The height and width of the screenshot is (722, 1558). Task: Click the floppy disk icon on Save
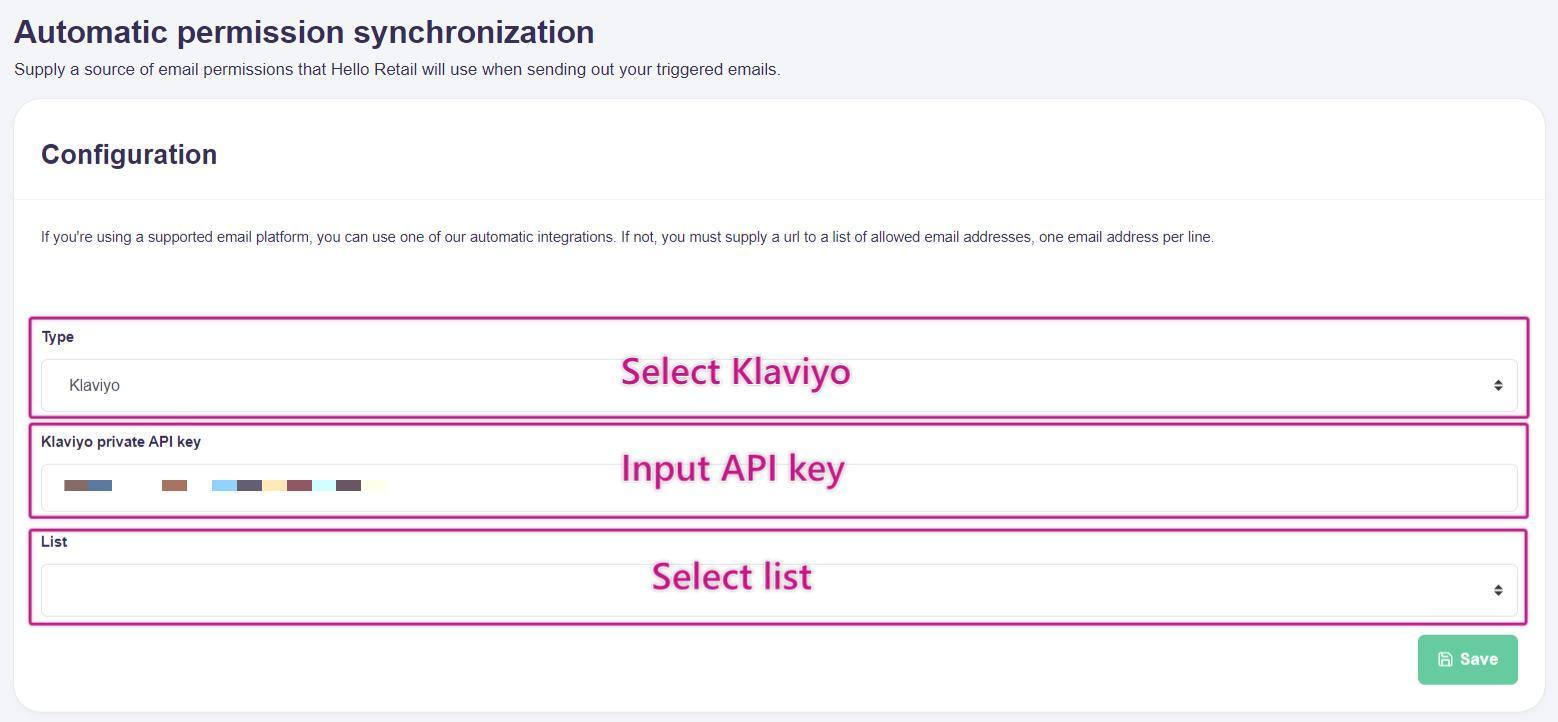click(1445, 659)
